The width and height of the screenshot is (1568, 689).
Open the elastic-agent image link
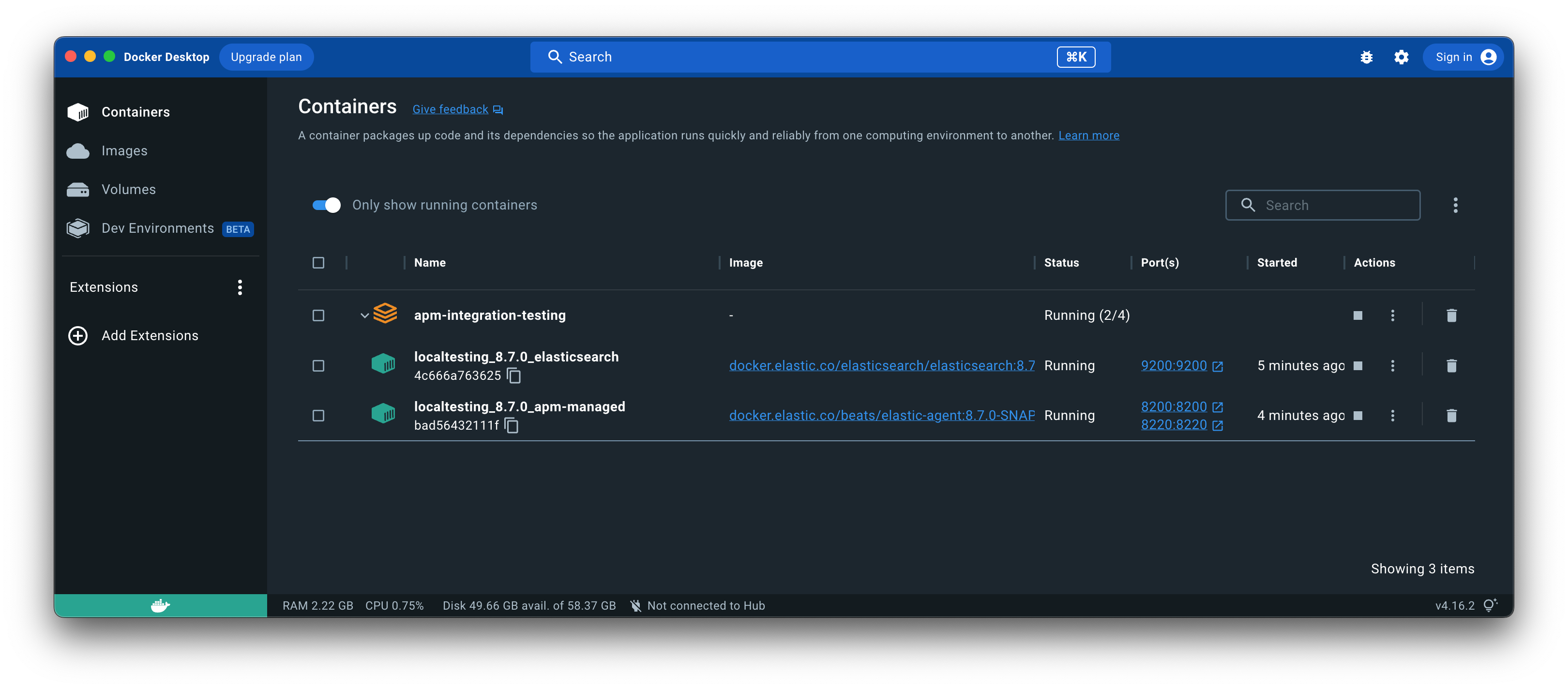pyautogui.click(x=881, y=415)
